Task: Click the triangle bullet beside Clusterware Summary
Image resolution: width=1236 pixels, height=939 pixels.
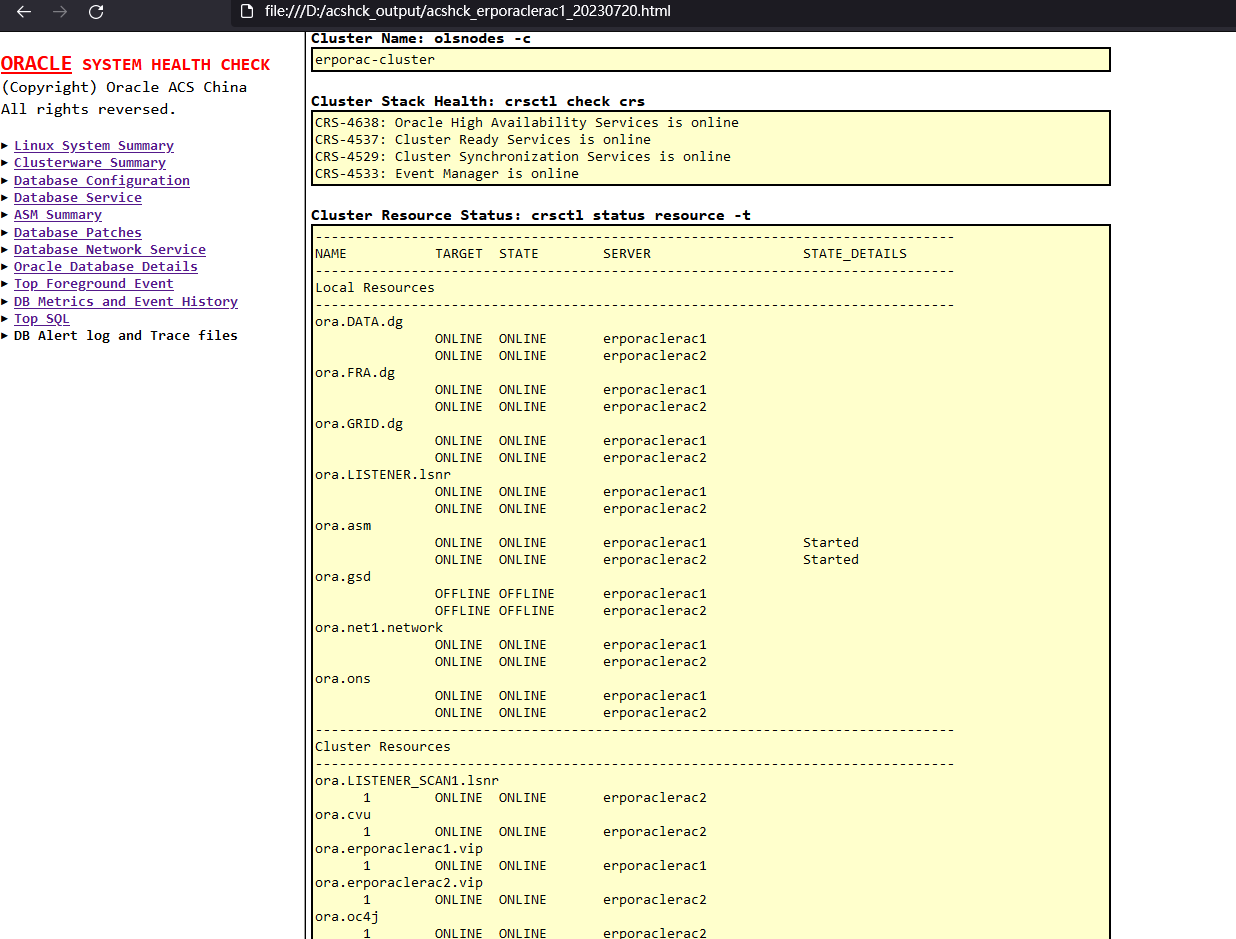Action: (5, 163)
